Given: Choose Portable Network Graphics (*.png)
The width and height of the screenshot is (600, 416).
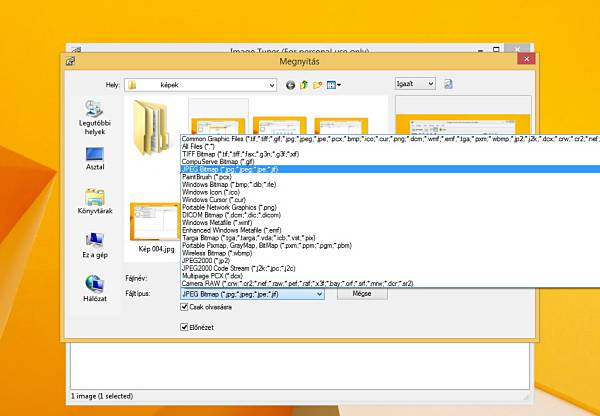Looking at the screenshot, I should (x=390, y=207).
